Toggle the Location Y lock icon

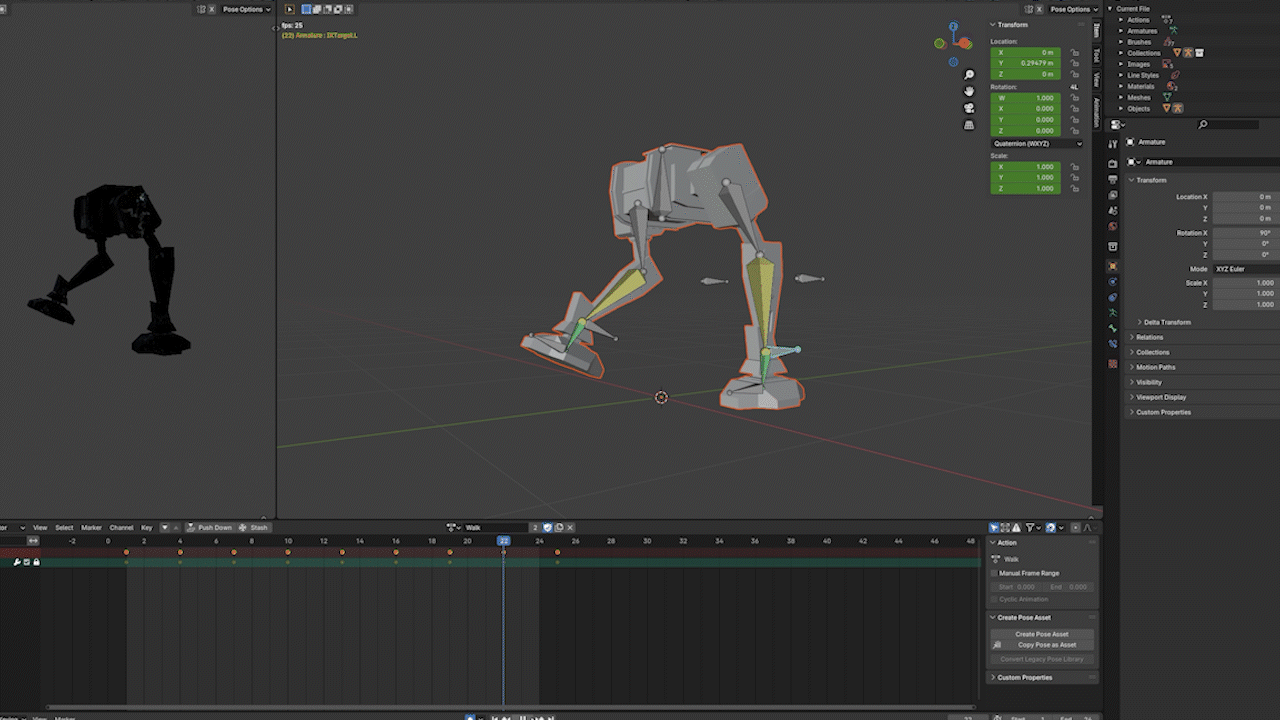pyautogui.click(x=1075, y=63)
